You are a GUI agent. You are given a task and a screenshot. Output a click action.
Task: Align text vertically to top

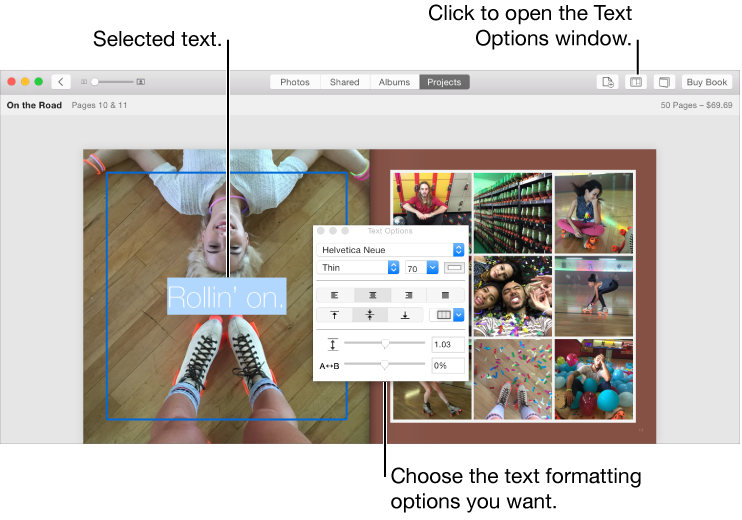tap(335, 315)
